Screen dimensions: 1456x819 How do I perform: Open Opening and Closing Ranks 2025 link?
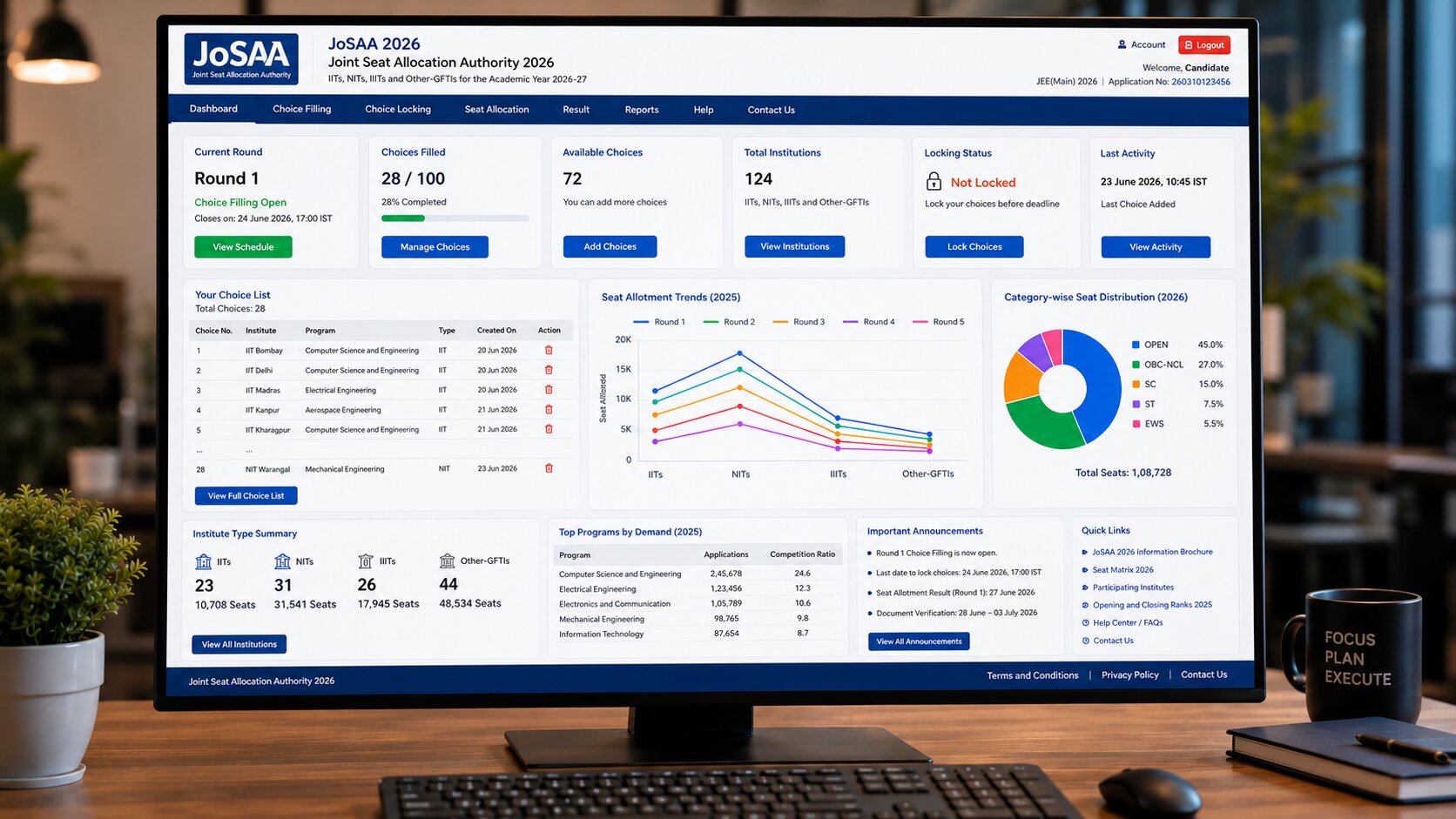pyautogui.click(x=1152, y=605)
